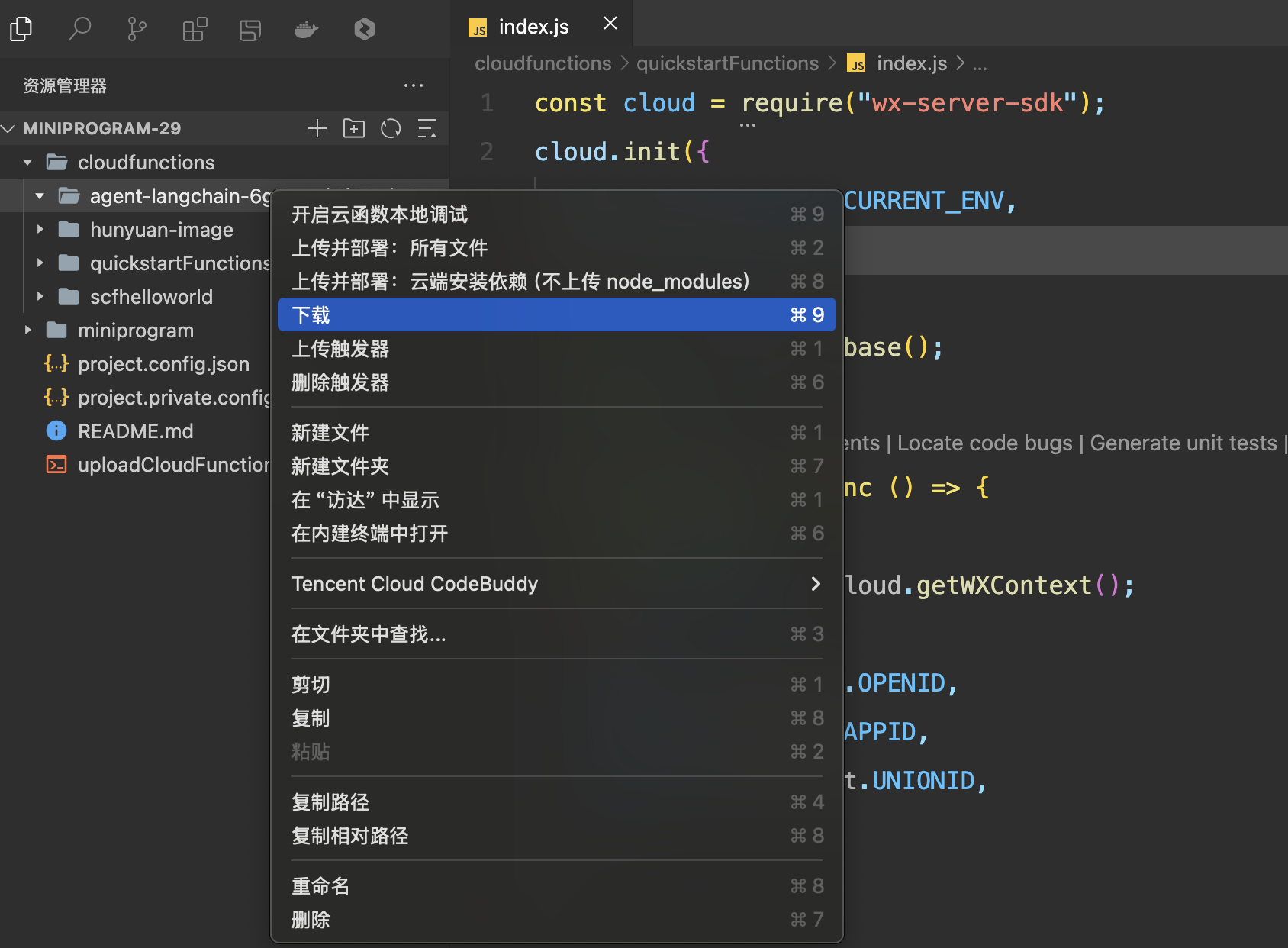
Task: Select 下载 from context menu
Action: click(556, 315)
